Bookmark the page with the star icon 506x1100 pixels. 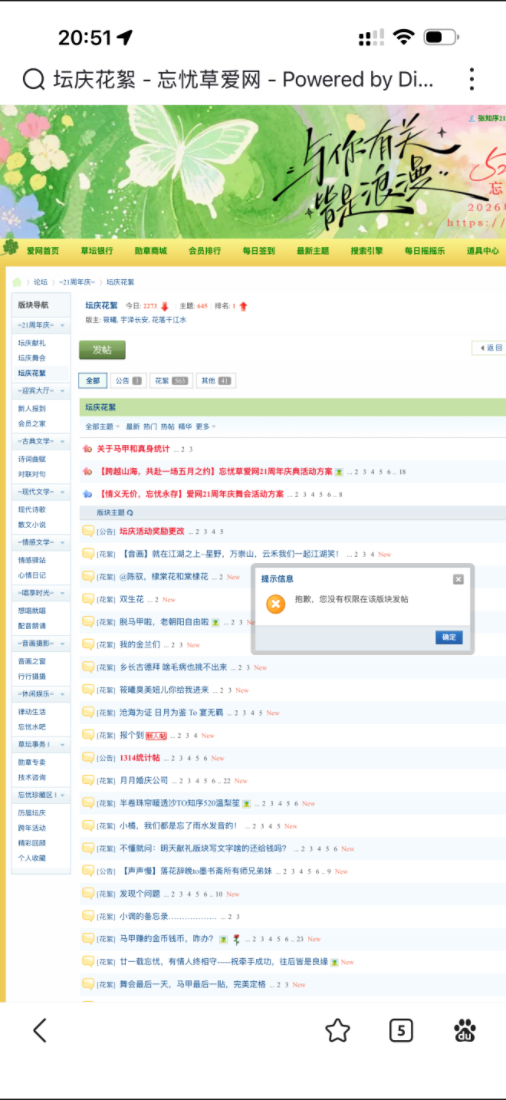[x=338, y=1030]
